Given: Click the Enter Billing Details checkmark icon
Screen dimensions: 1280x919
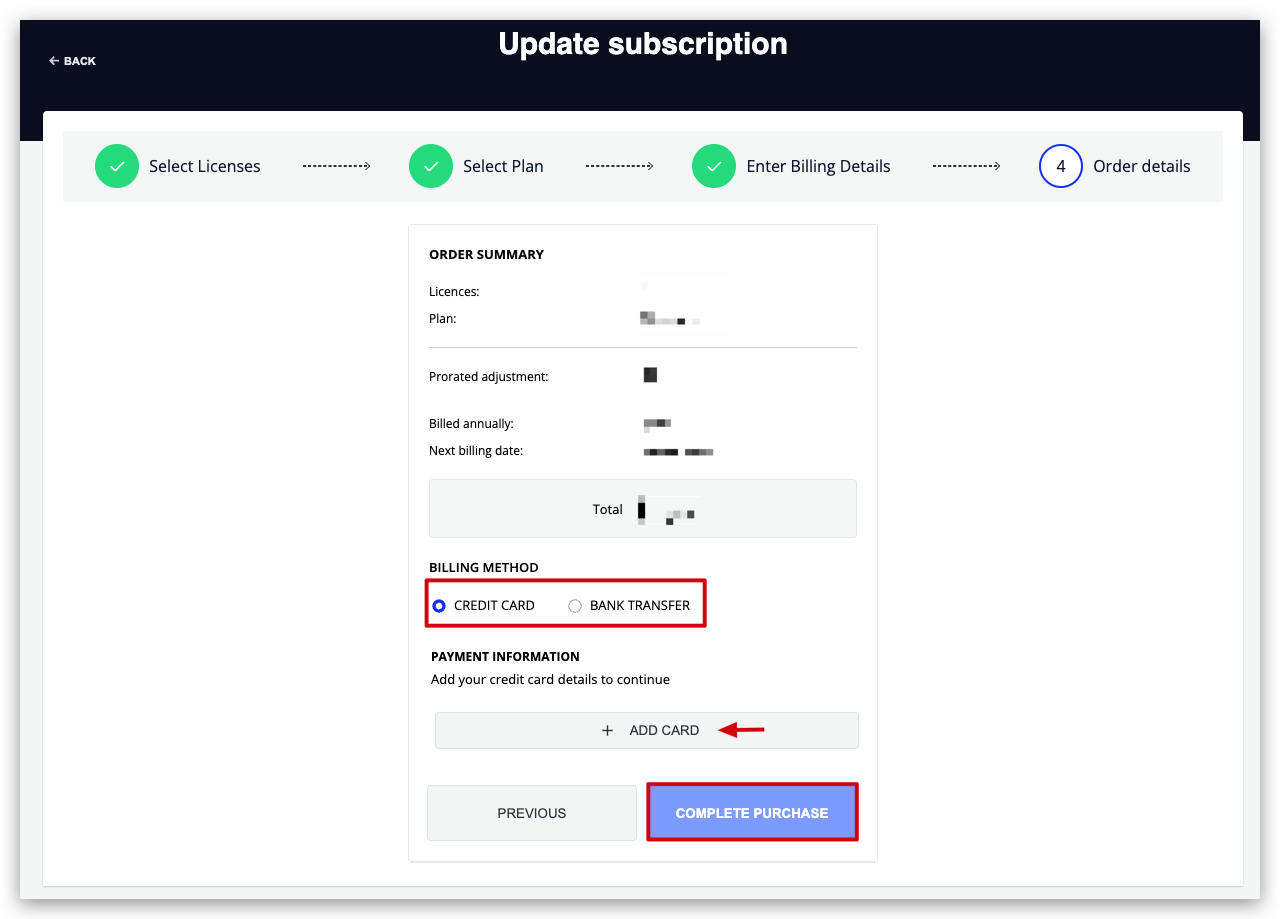Looking at the screenshot, I should pyautogui.click(x=714, y=166).
